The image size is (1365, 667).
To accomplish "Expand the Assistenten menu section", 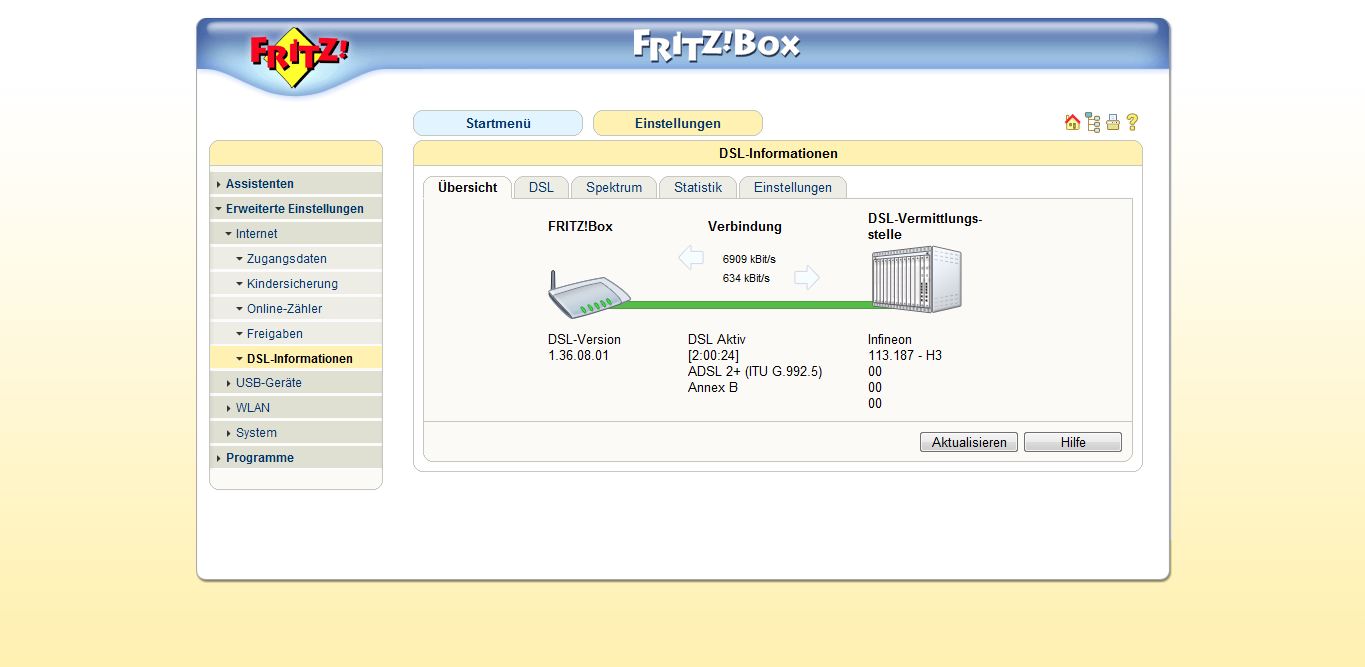I will tap(296, 184).
